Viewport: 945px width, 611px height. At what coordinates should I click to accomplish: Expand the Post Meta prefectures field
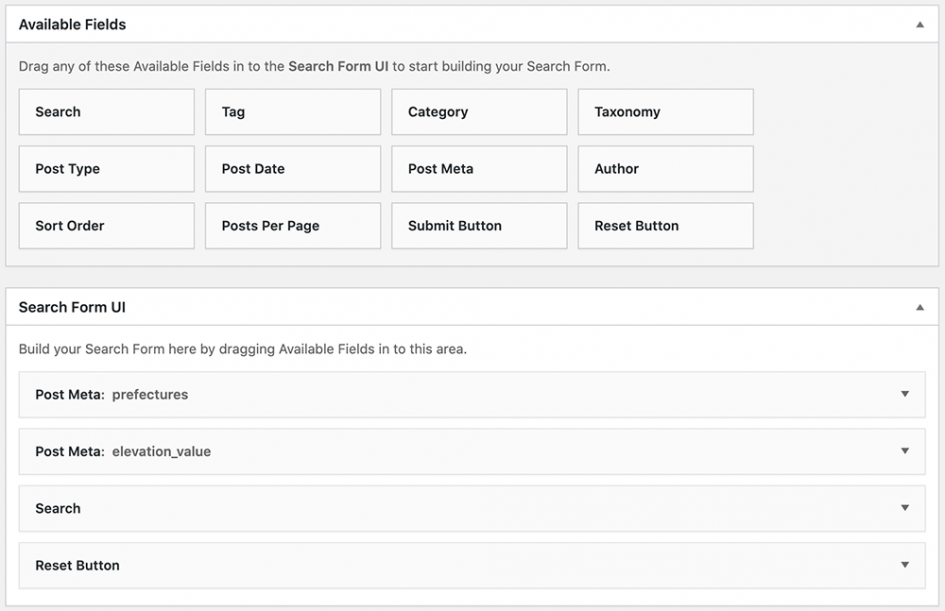[x=905, y=394]
